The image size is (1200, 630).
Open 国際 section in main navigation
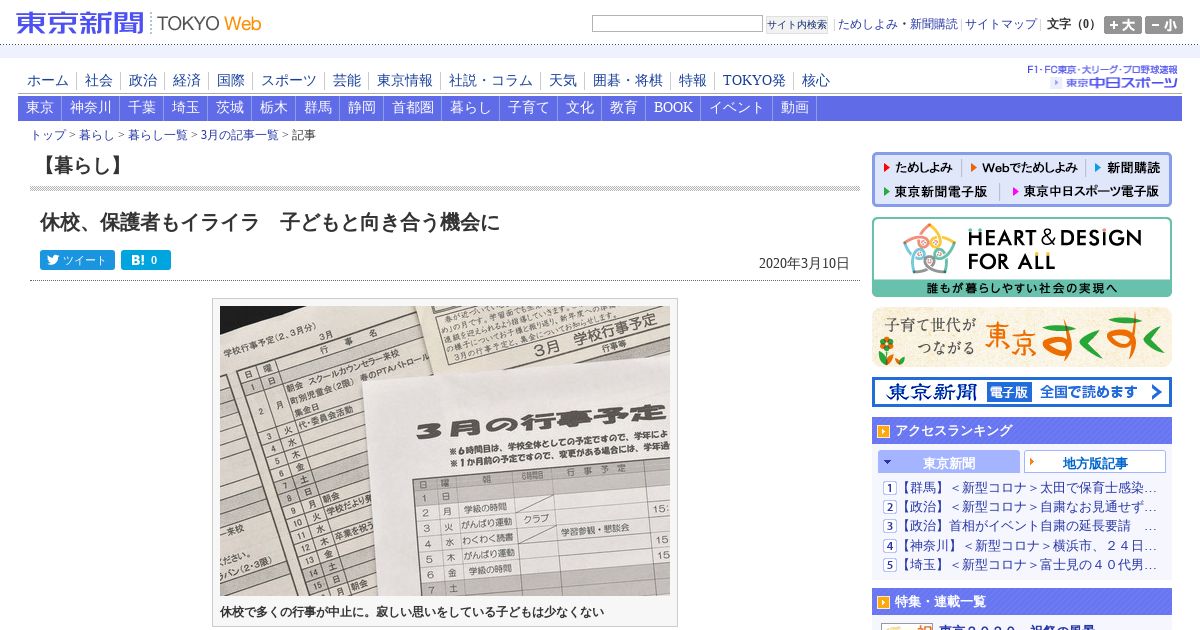coord(231,81)
